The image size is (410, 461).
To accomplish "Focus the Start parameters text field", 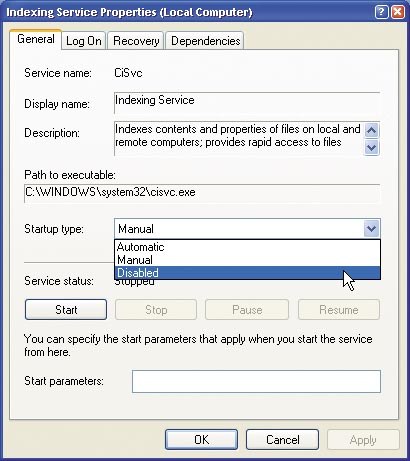I will [x=256, y=381].
